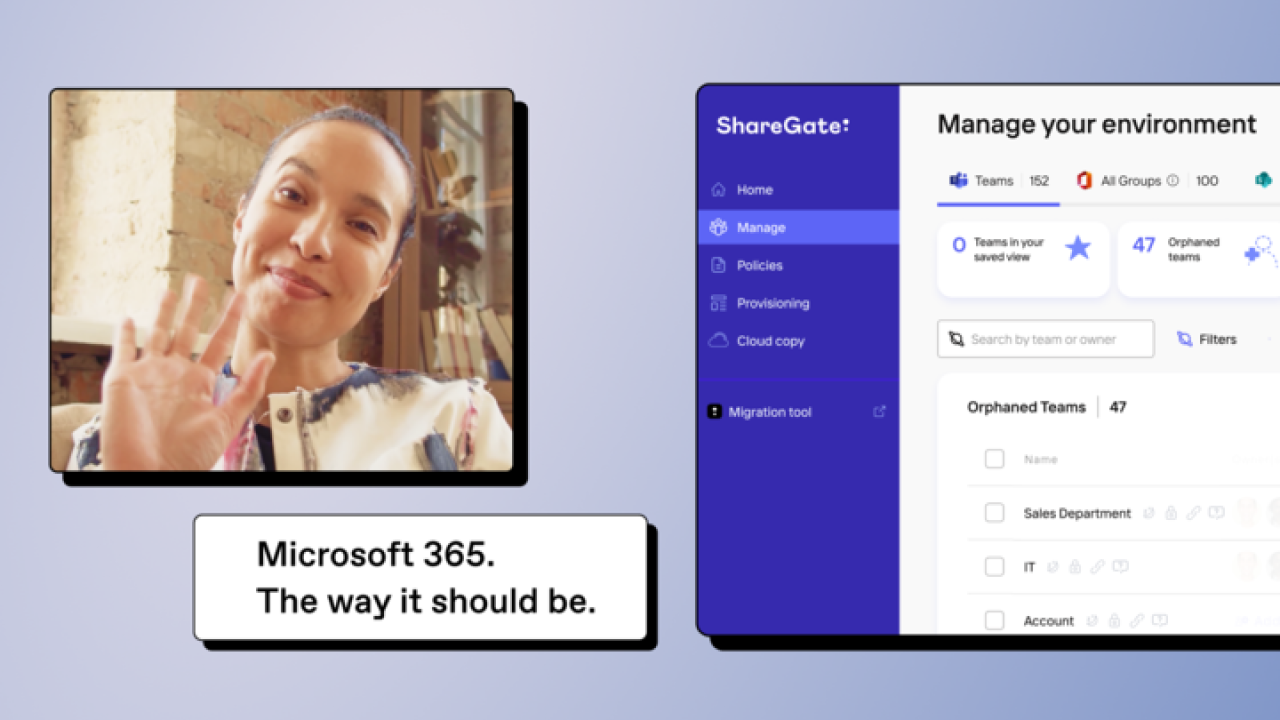1280x720 pixels.
Task: Click the Migration tool square icon
Action: [715, 412]
